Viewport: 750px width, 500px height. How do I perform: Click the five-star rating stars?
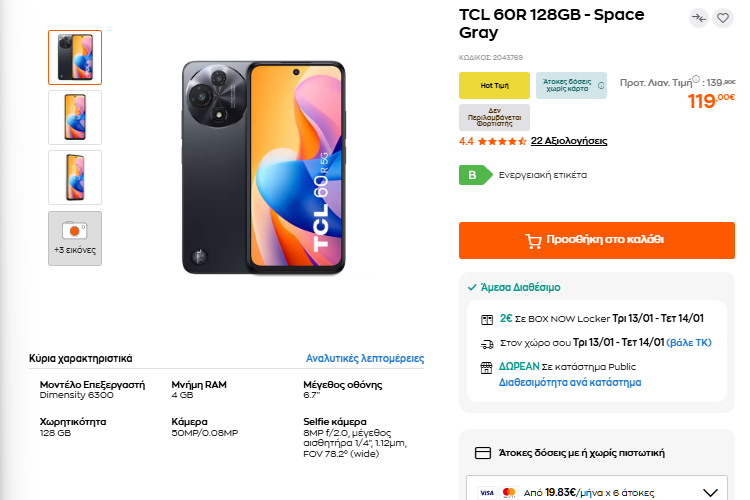pos(500,141)
